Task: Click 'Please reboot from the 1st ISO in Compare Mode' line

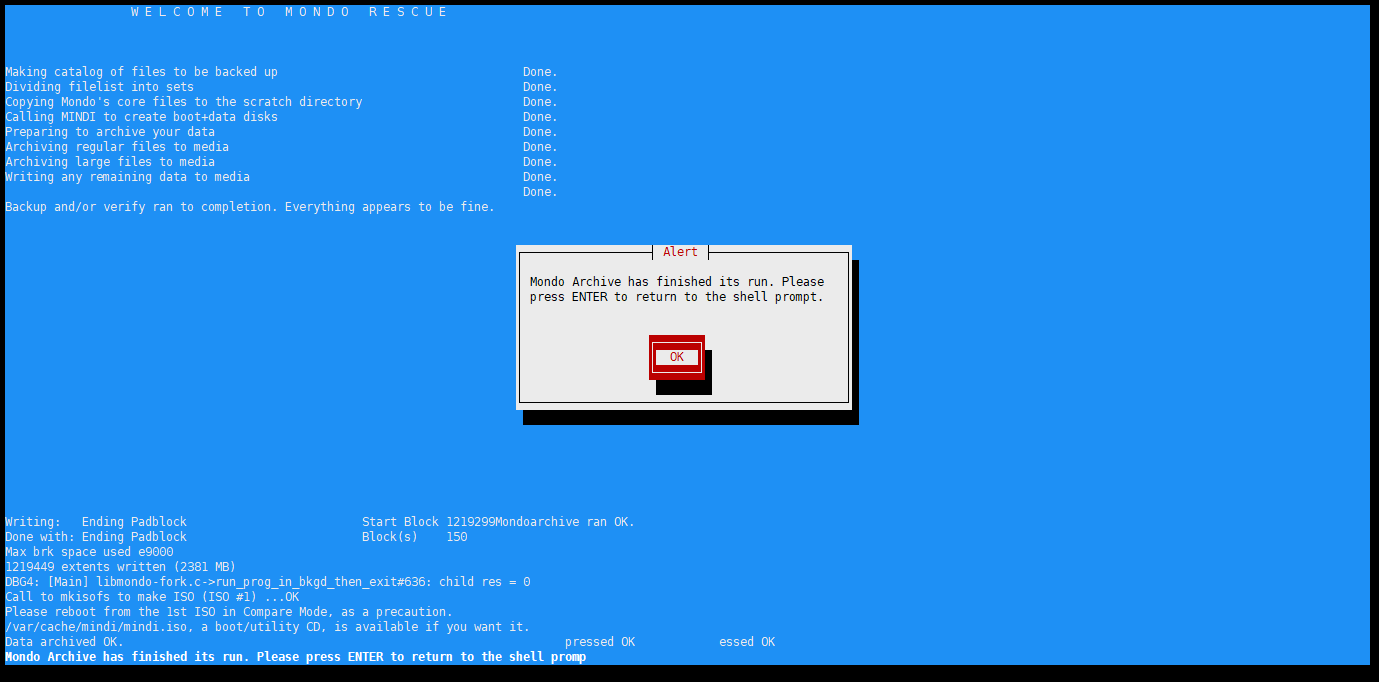Action: (229, 612)
